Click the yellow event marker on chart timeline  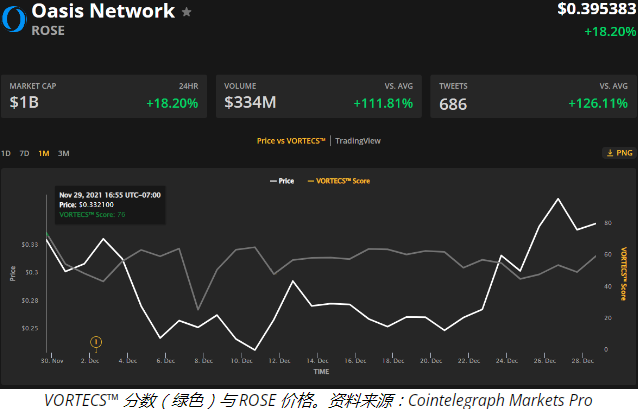[x=96, y=342]
